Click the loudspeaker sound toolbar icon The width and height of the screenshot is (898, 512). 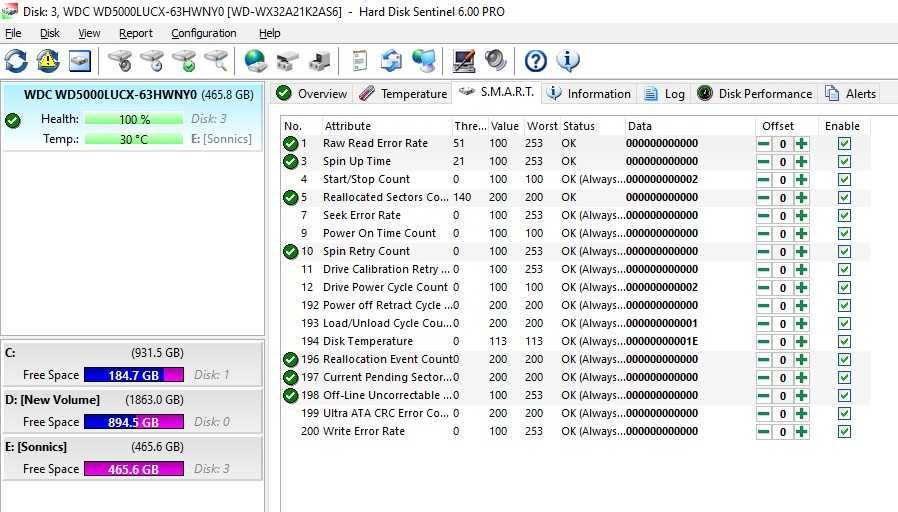[496, 61]
